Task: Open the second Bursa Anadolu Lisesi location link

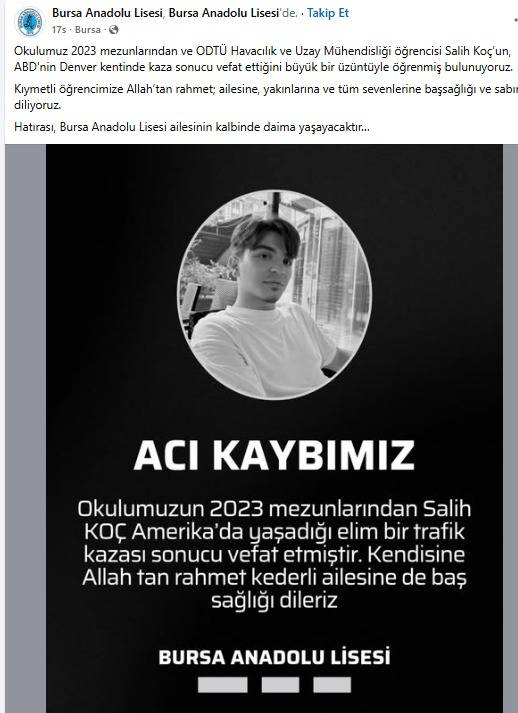Action: (224, 13)
